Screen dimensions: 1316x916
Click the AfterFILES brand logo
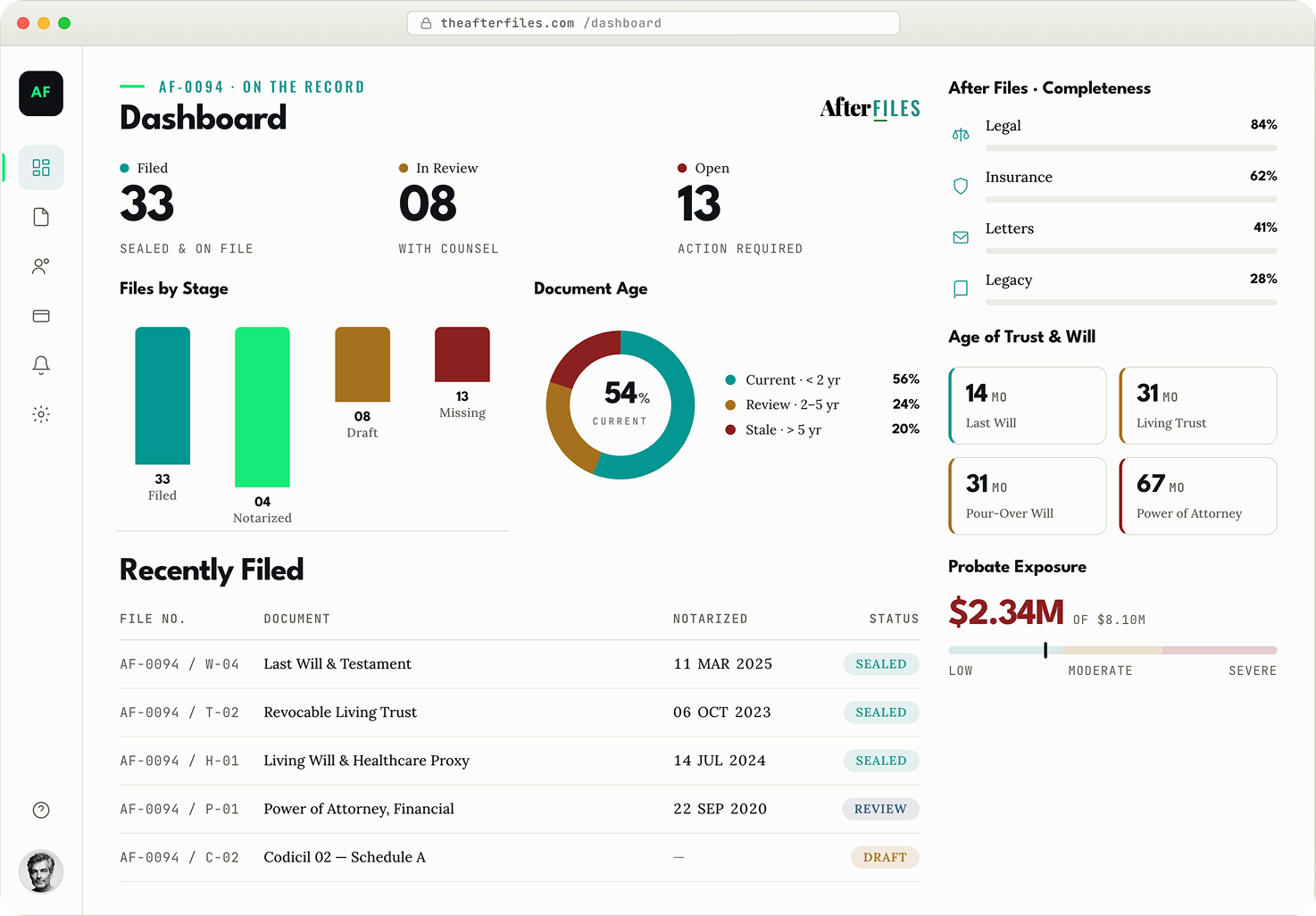click(870, 109)
